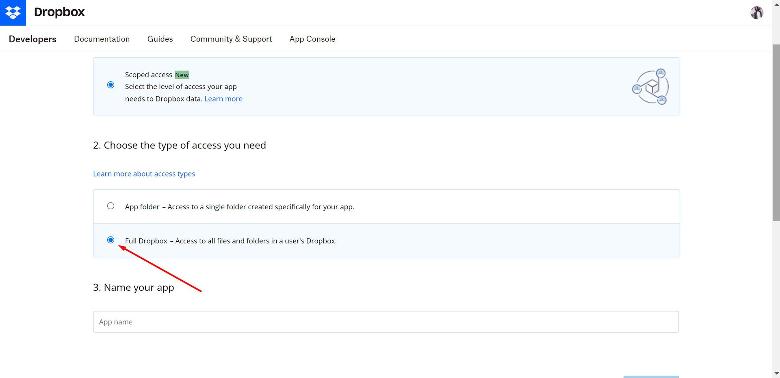Select the Full Dropbox radio option
The image size is (780, 378).
[110, 240]
